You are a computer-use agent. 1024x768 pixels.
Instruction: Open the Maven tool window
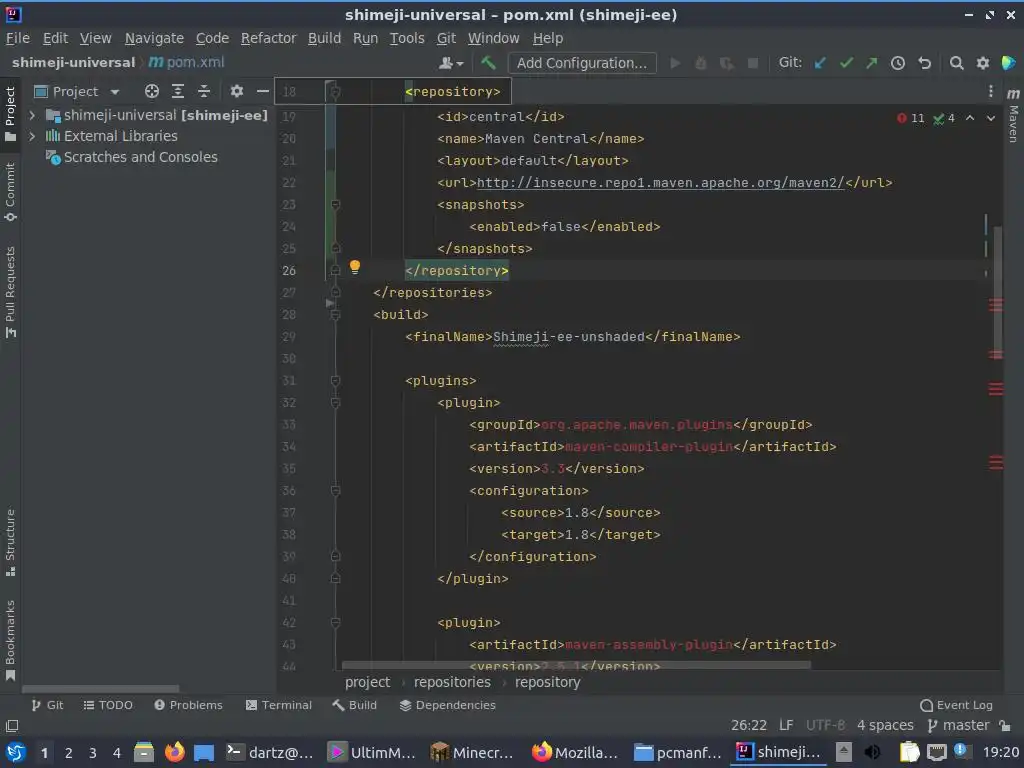(x=1014, y=116)
